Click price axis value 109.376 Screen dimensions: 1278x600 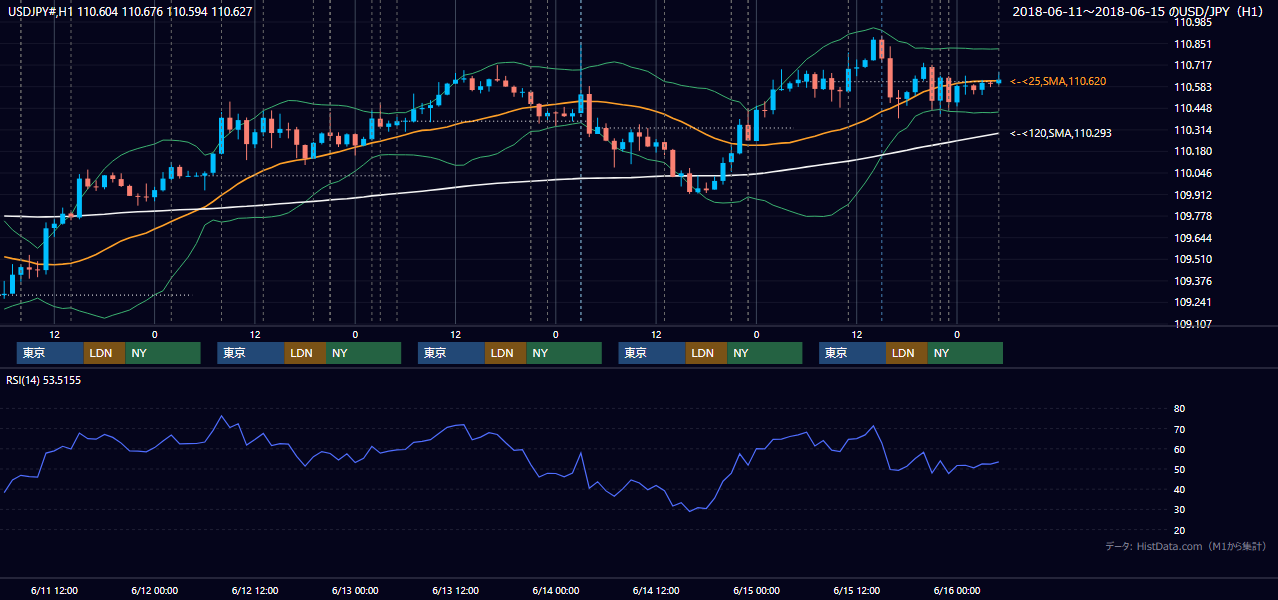point(1192,281)
